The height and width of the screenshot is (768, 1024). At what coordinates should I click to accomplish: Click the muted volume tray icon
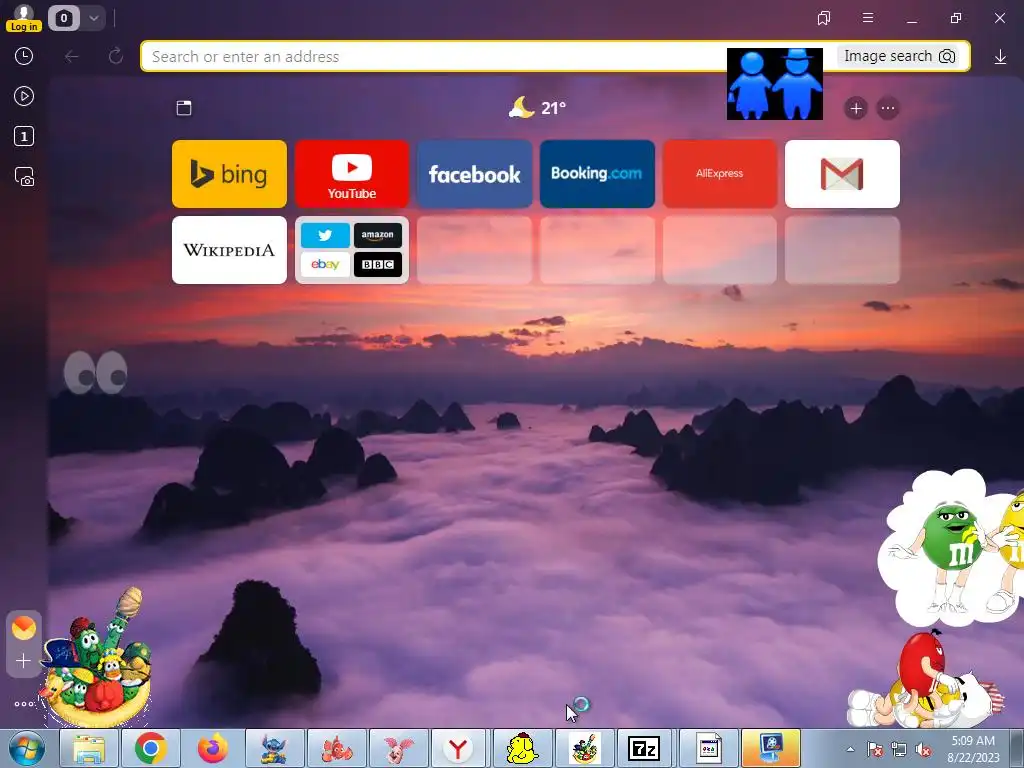[x=923, y=750]
